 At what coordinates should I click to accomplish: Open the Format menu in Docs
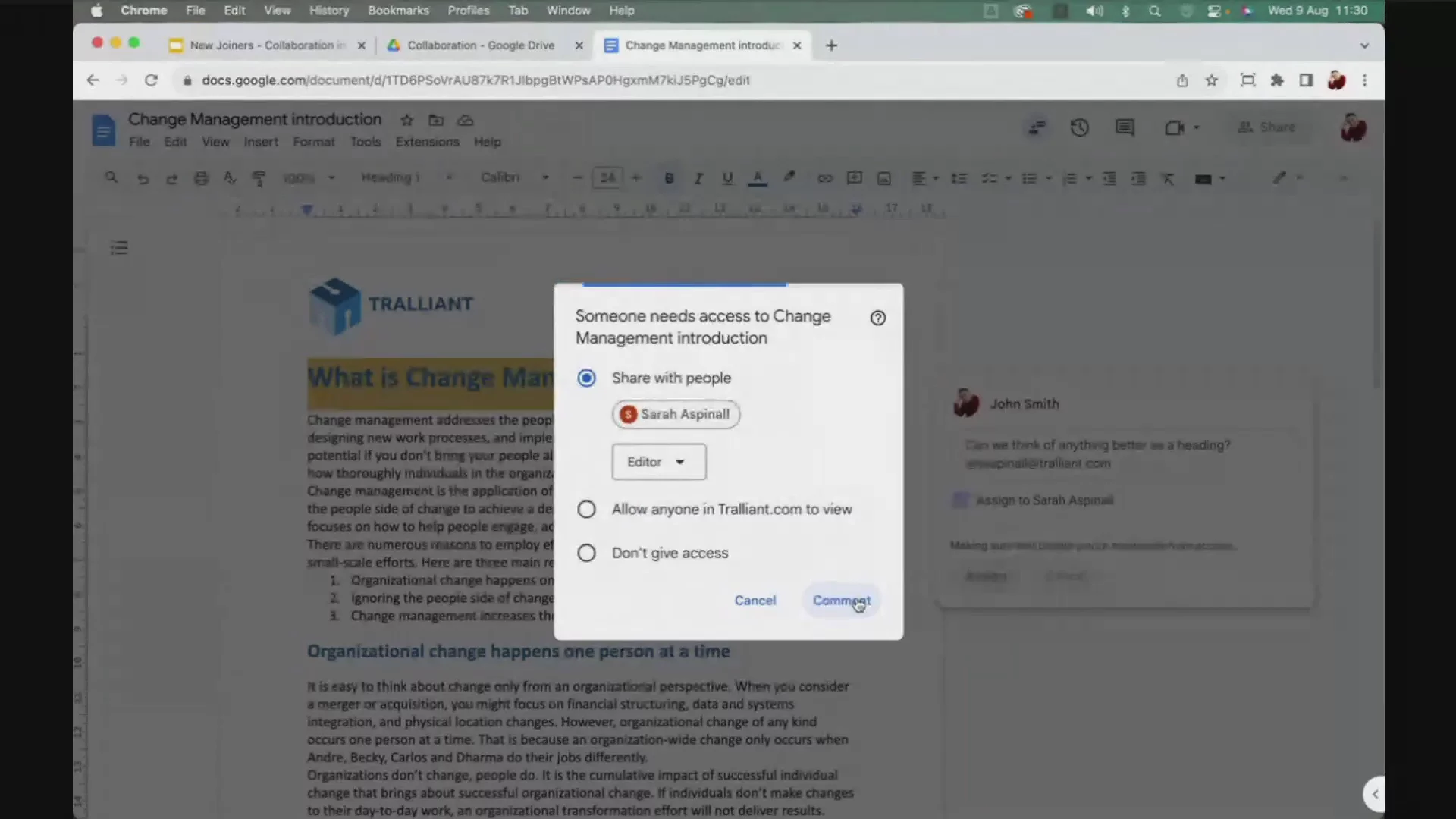(314, 142)
